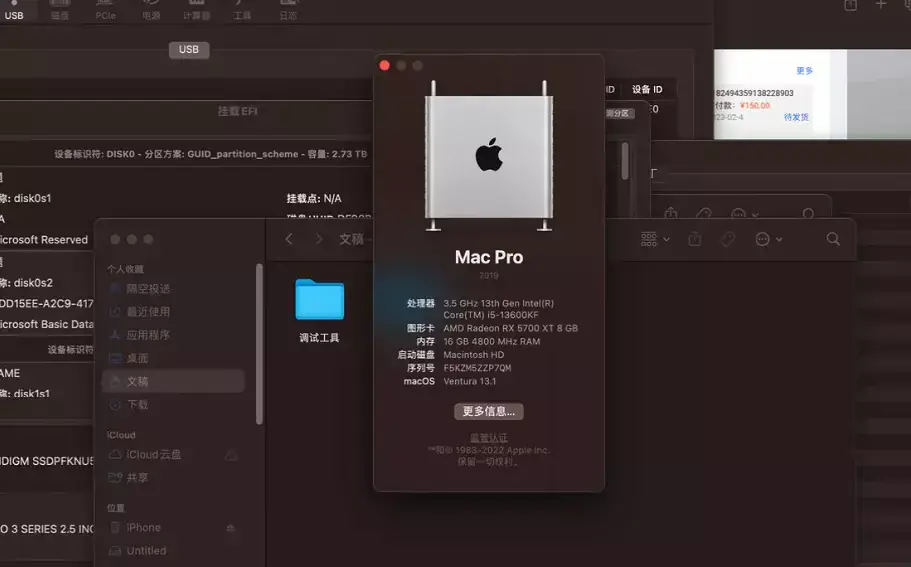Click the order number 82494359138228903

[754, 93]
